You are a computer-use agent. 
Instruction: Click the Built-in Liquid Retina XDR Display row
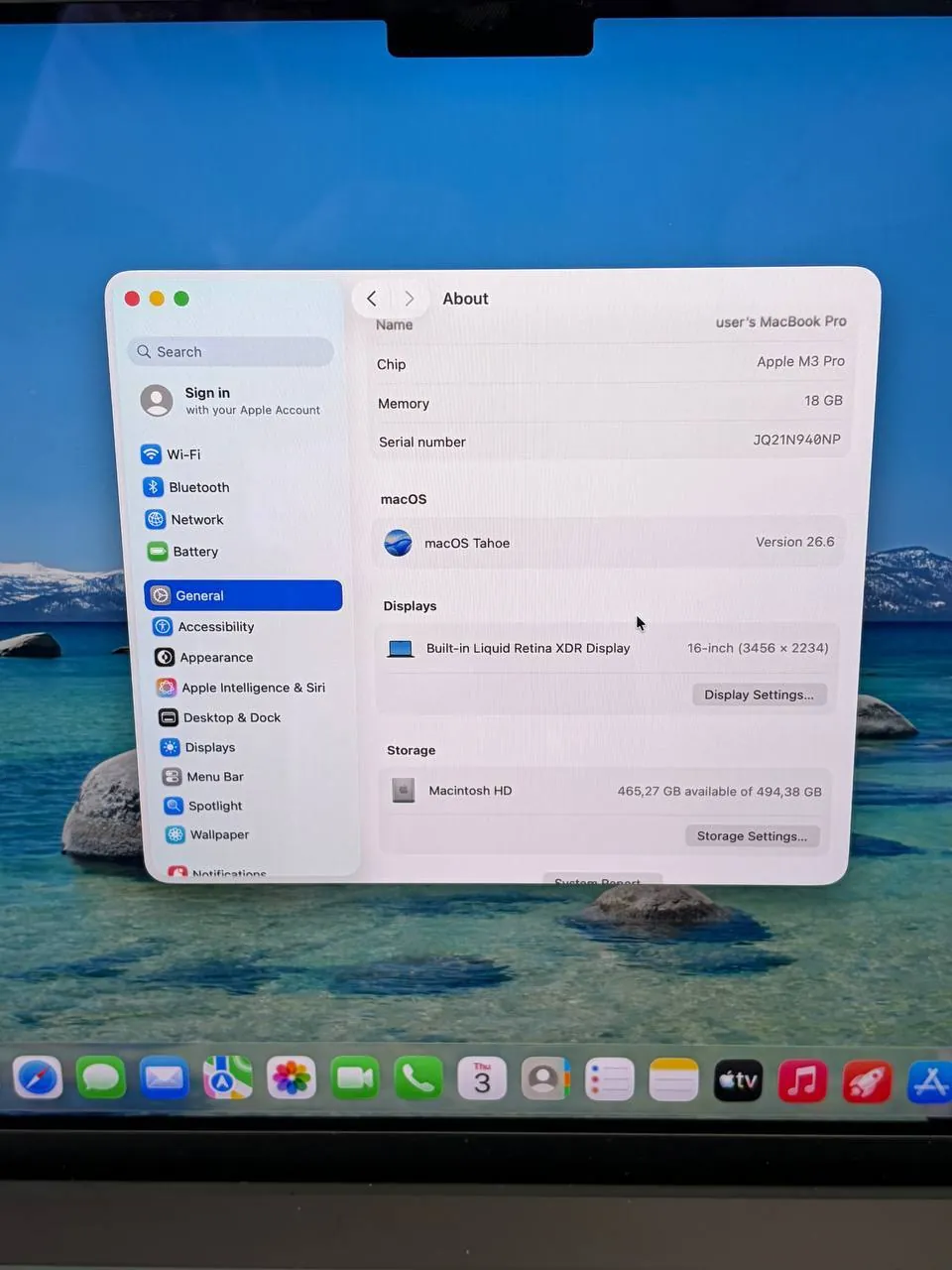pyautogui.click(x=607, y=648)
